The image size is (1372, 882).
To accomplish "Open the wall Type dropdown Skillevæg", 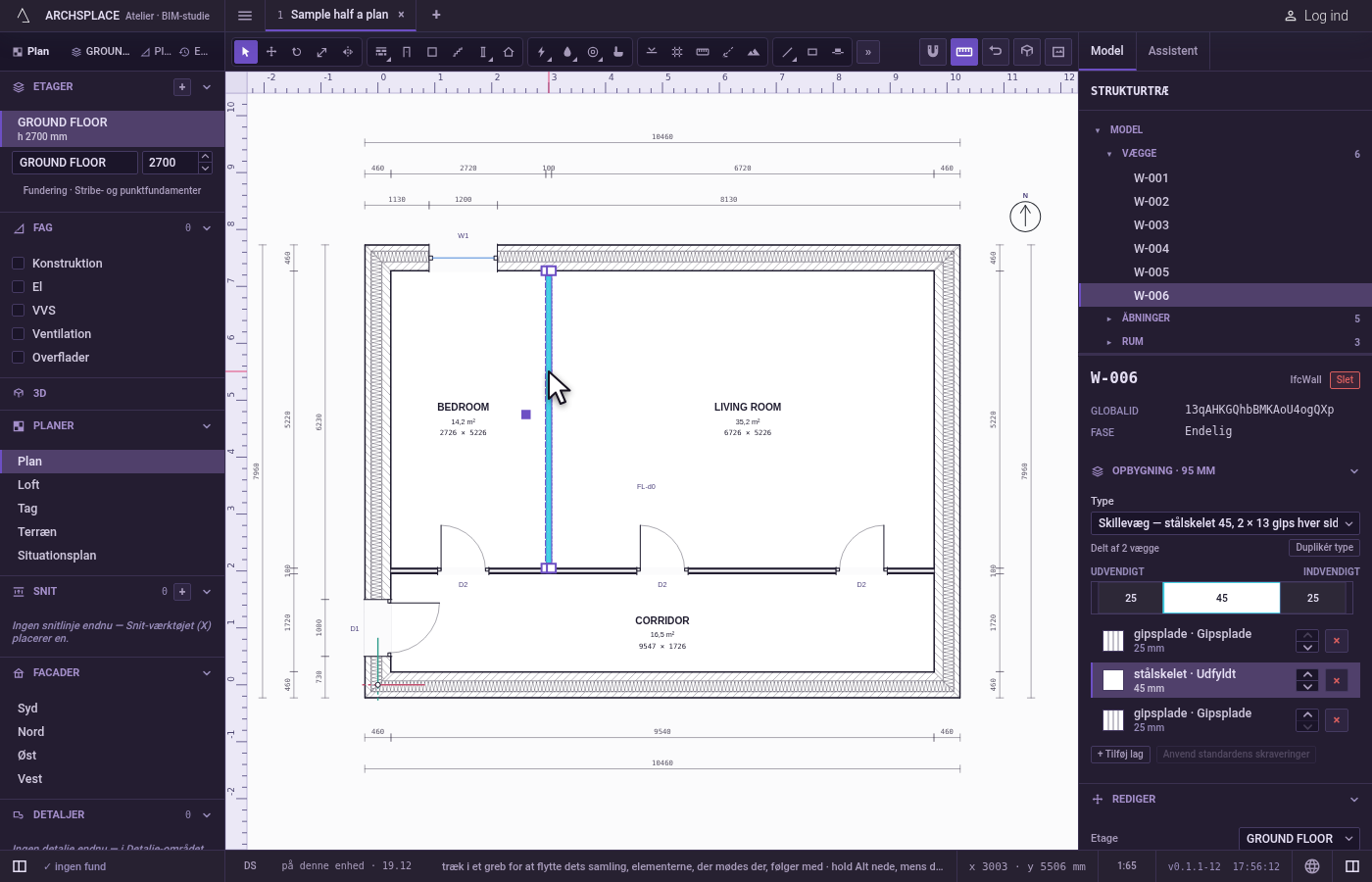I will pyautogui.click(x=1225, y=523).
